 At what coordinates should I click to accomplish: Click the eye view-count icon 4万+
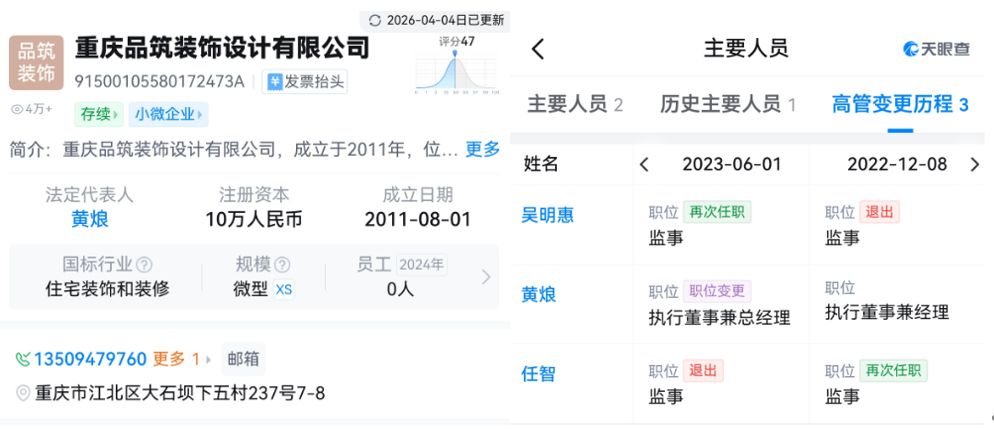click(17, 109)
